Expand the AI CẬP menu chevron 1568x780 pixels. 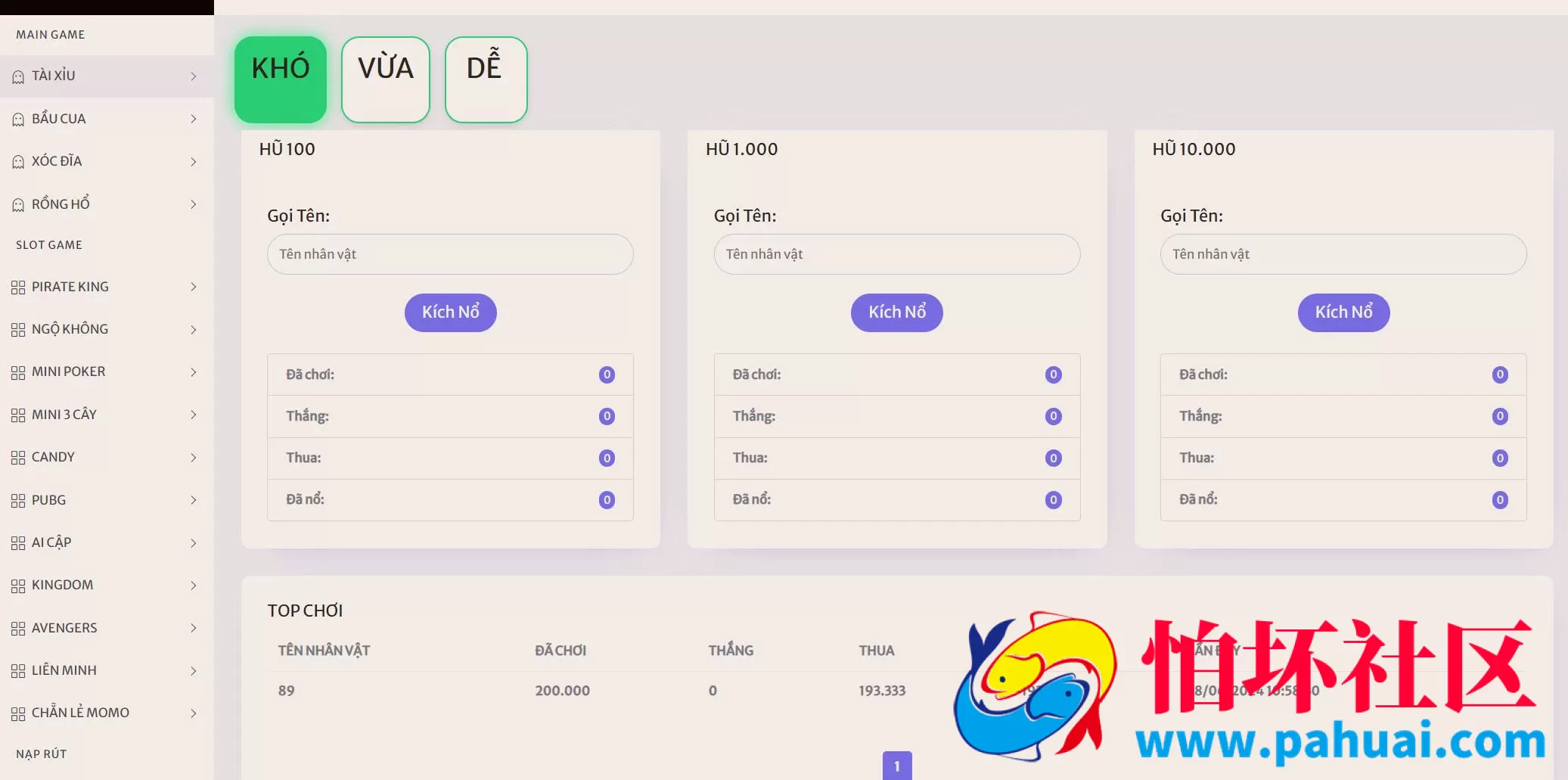[194, 543]
